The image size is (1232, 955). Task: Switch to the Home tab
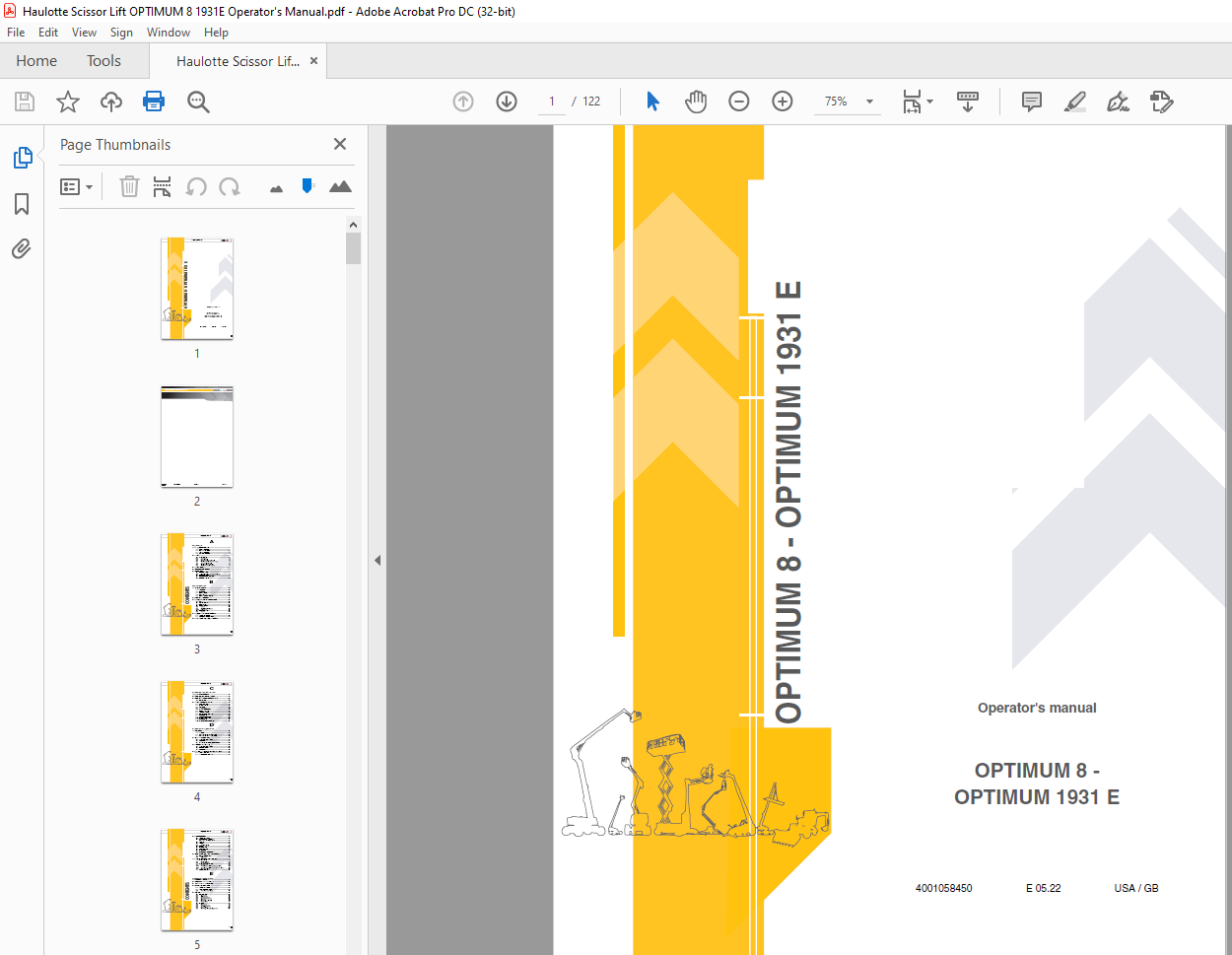point(36,61)
